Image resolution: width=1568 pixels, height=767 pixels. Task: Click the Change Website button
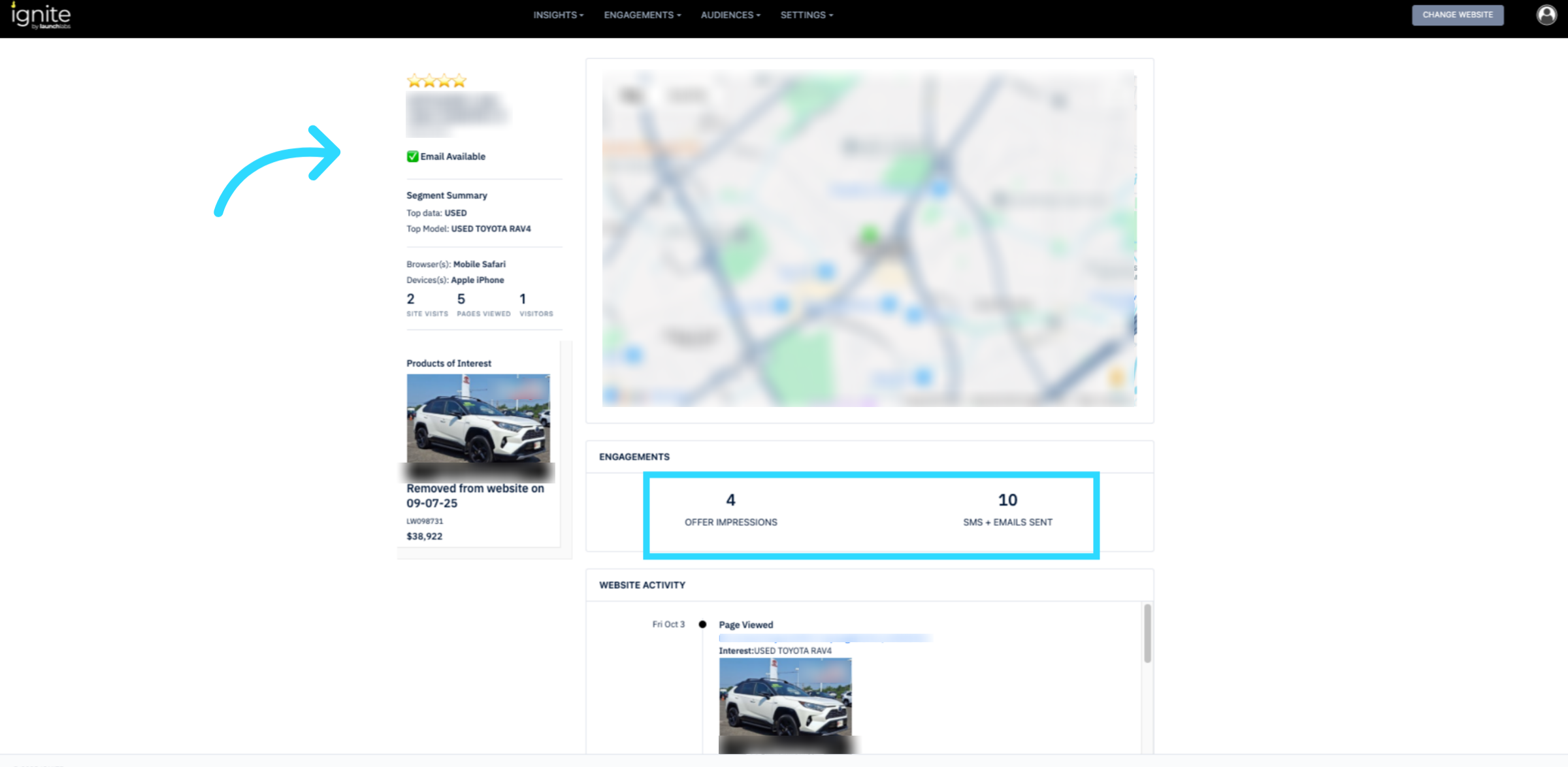[1457, 15]
